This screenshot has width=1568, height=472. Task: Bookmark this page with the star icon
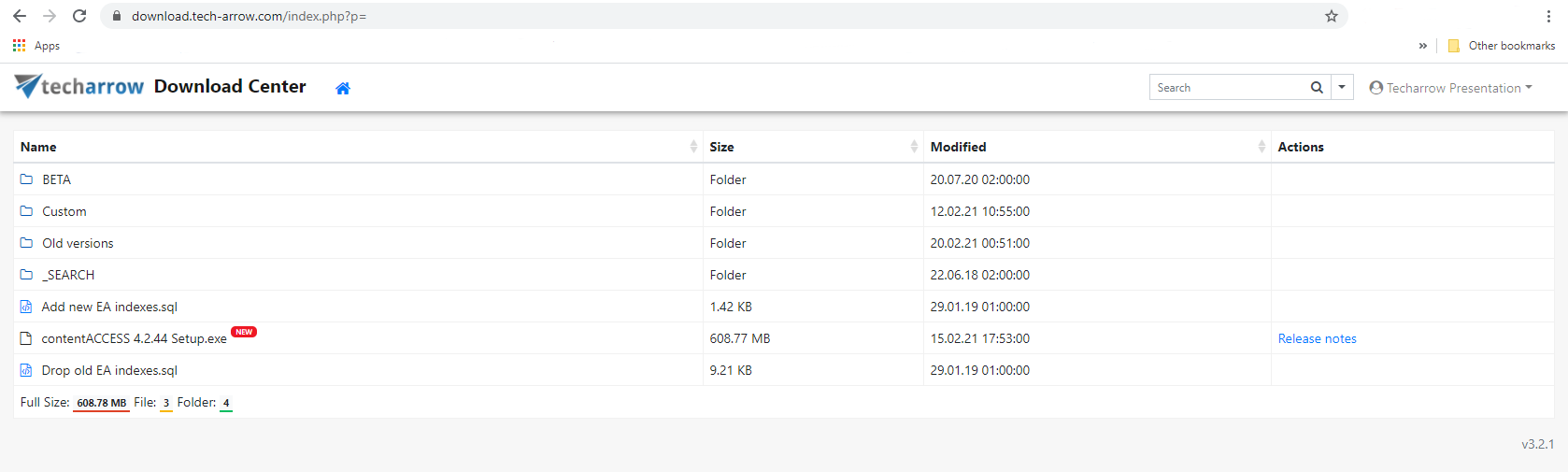tap(1332, 16)
